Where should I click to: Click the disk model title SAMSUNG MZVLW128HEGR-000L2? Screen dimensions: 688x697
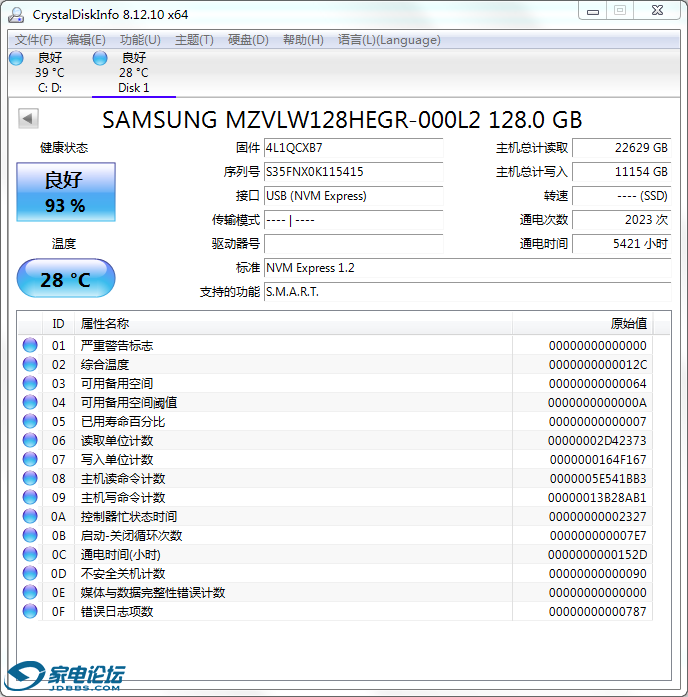292,120
